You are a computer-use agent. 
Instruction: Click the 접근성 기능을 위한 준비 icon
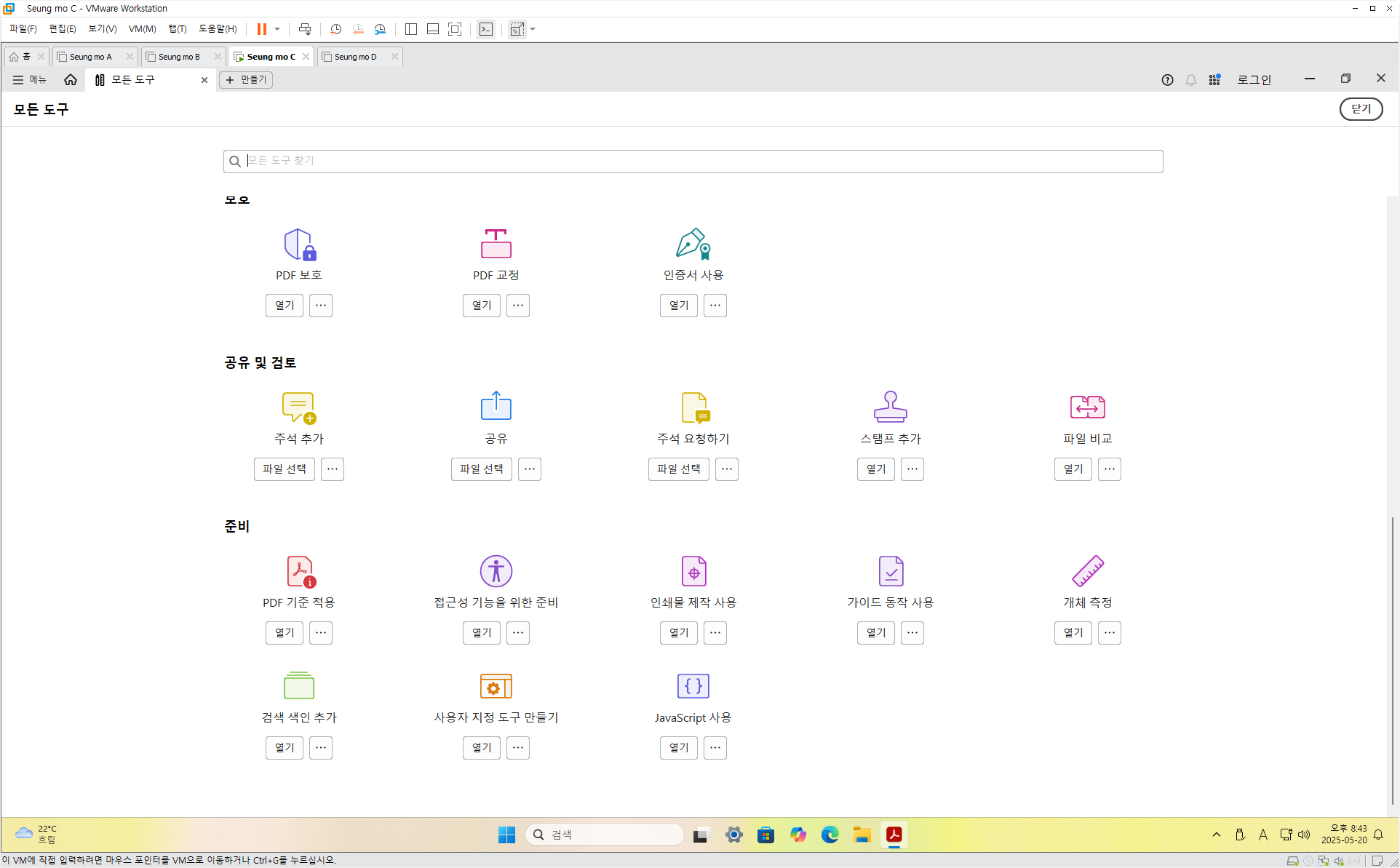point(496,571)
